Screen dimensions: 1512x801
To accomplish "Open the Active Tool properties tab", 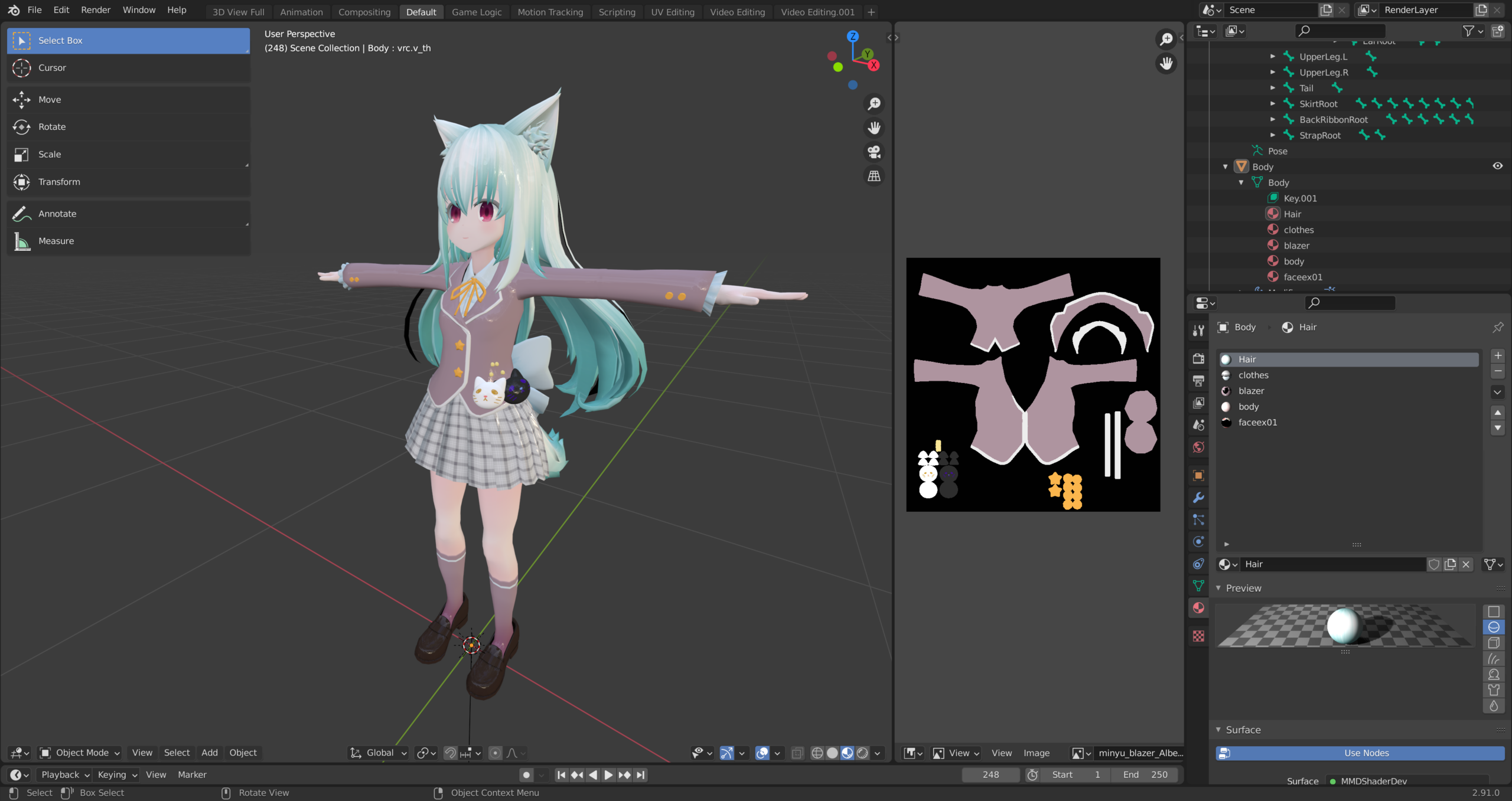I will pos(1198,331).
